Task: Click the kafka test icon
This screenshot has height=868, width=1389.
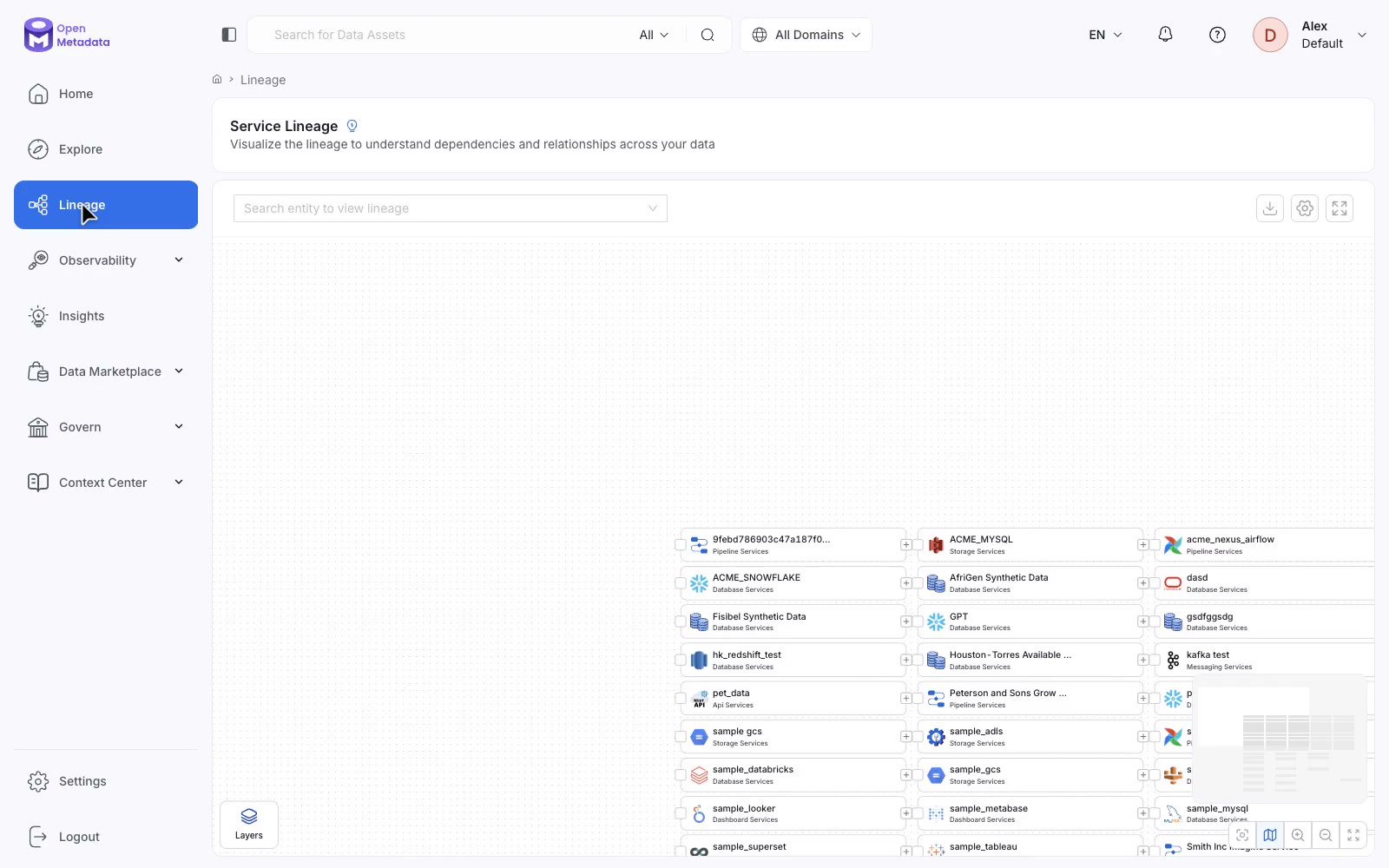Action: [x=1173, y=661]
